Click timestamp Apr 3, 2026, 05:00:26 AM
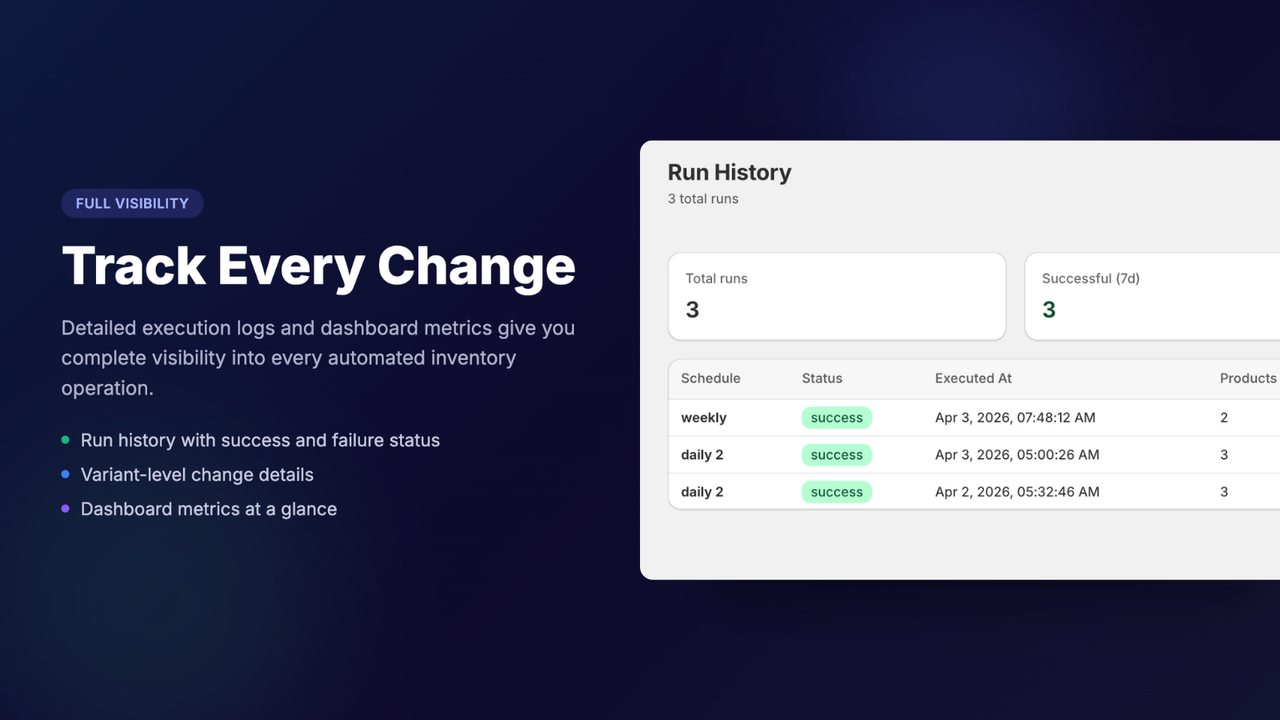Screen dimensions: 1280x720 coord(1017,455)
